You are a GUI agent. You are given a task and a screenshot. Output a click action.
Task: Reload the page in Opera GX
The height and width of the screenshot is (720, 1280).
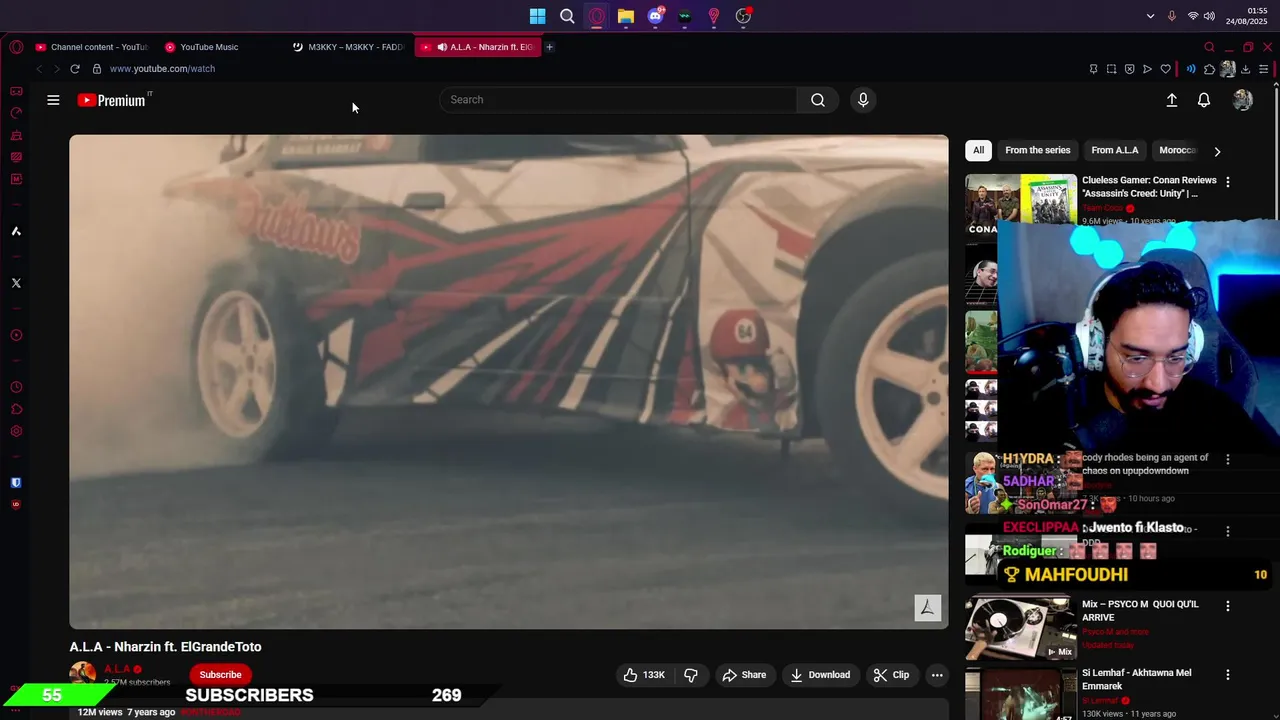pos(75,69)
